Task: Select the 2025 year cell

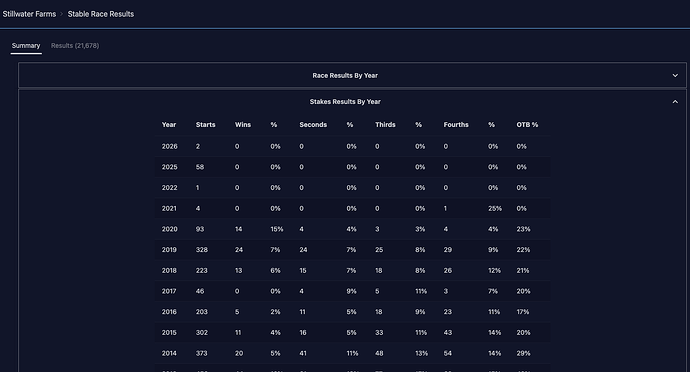Action: (169, 167)
